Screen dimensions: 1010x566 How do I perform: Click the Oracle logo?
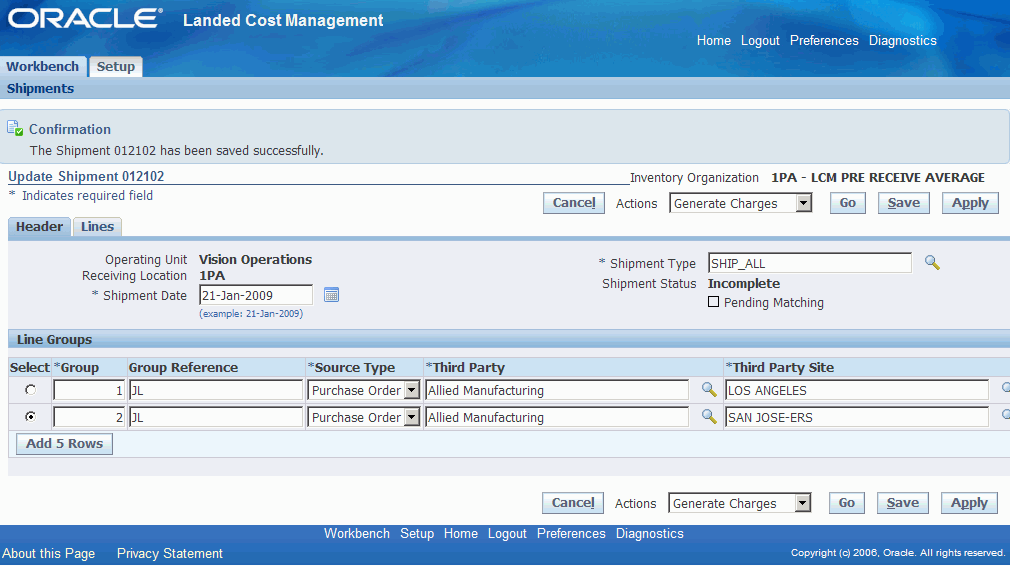coord(85,19)
